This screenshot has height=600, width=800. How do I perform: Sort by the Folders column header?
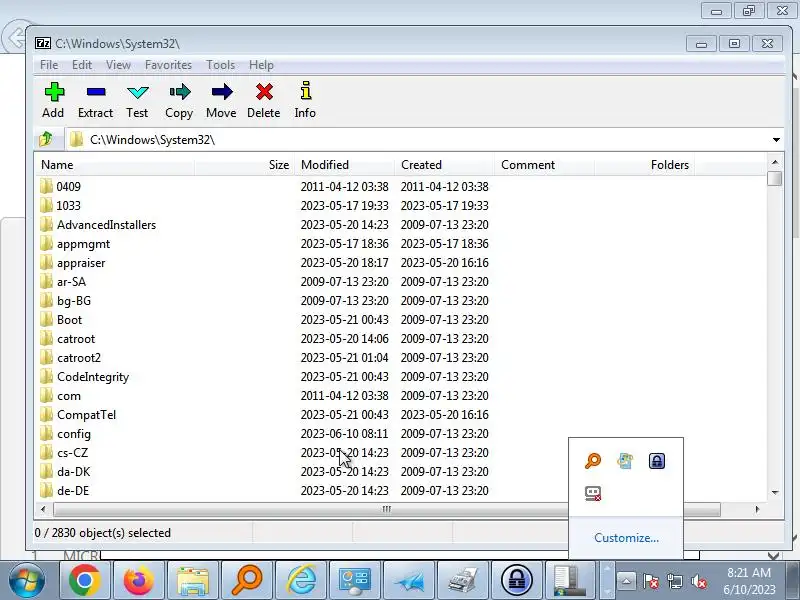644,165
